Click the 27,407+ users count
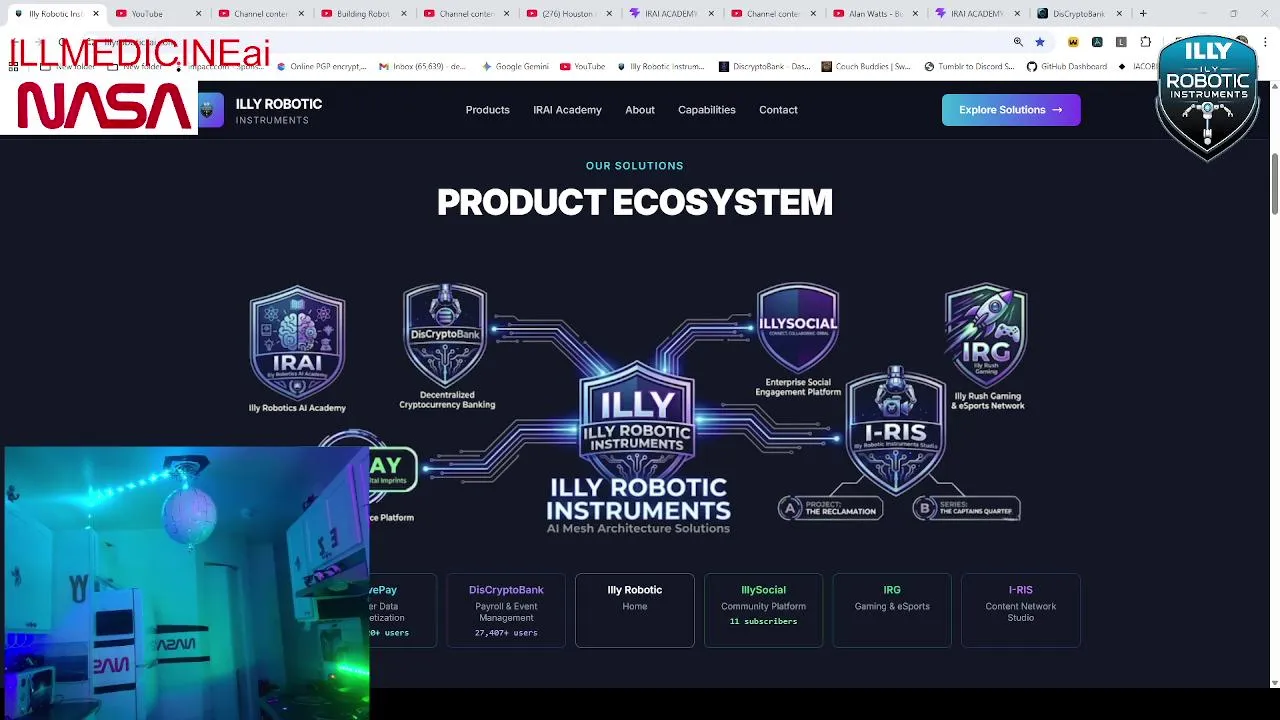The width and height of the screenshot is (1280, 720). tap(506, 633)
